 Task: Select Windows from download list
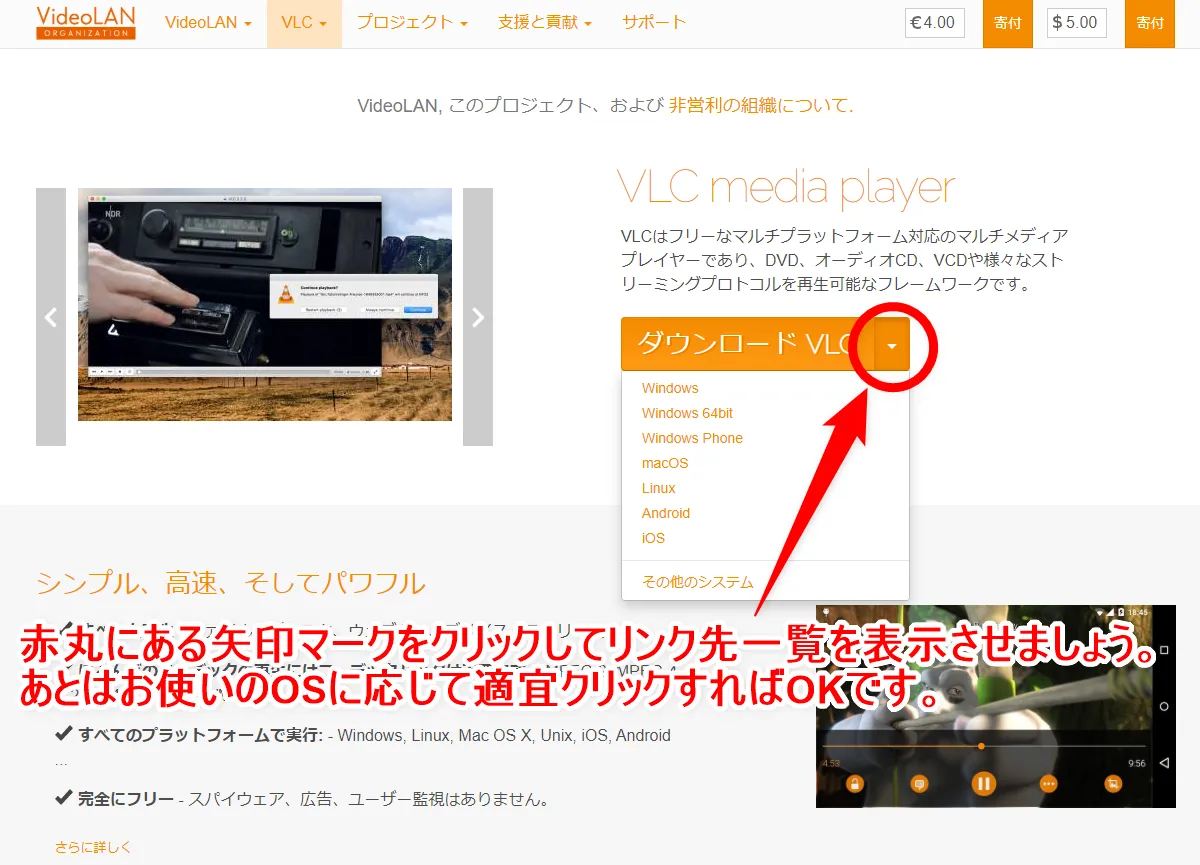[x=670, y=388]
